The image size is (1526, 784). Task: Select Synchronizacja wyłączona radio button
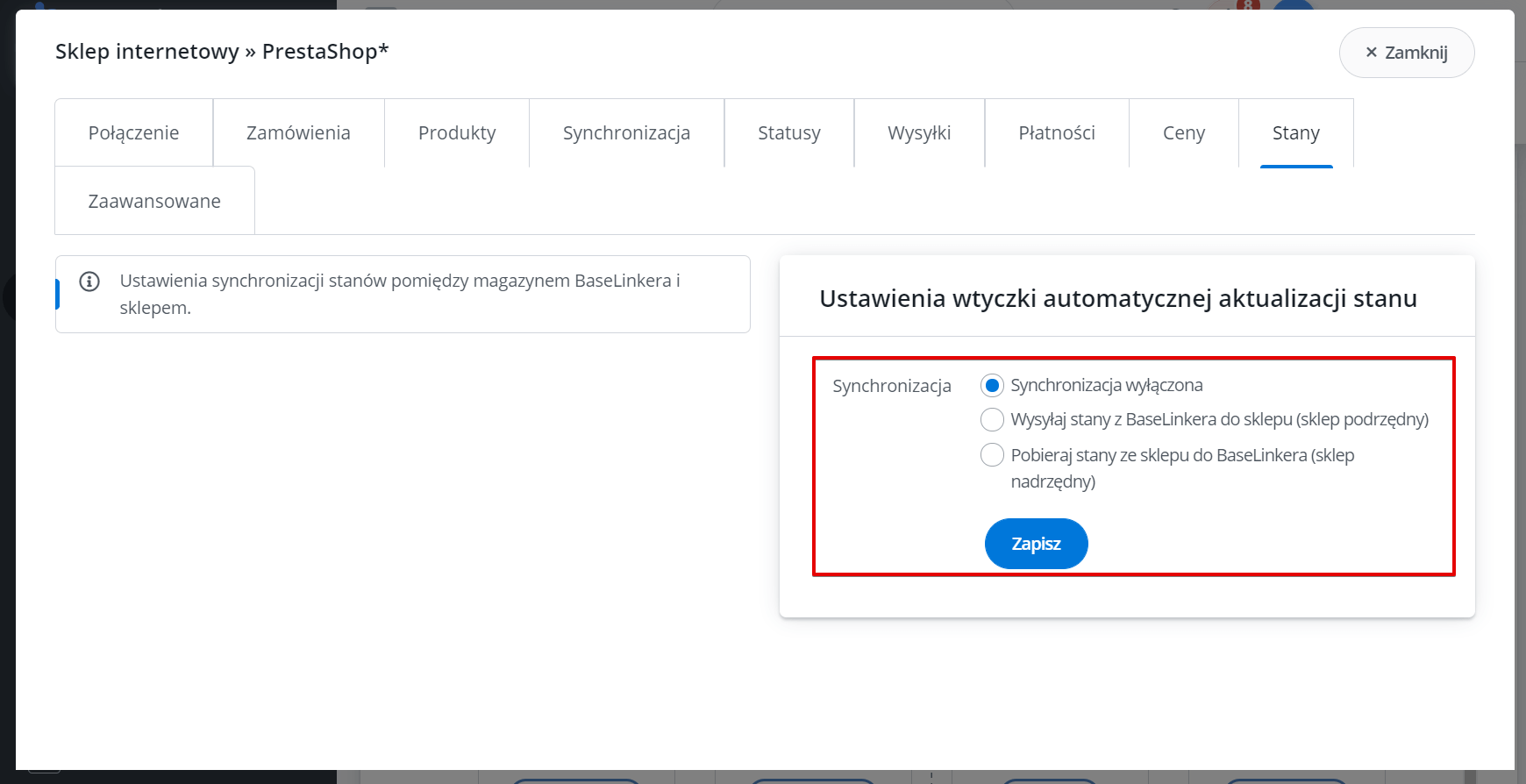coord(992,385)
